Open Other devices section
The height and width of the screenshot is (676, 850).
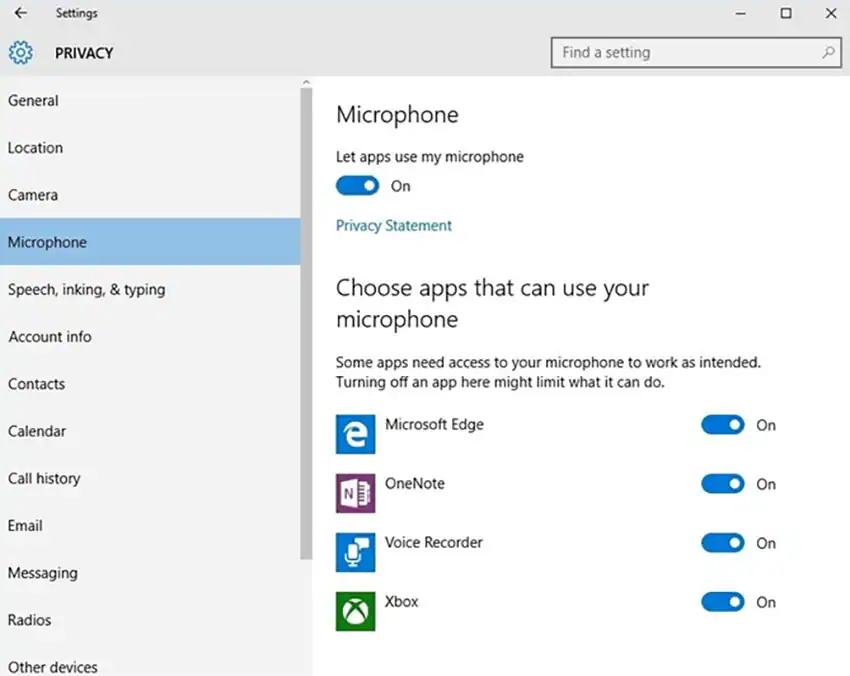coord(150,662)
